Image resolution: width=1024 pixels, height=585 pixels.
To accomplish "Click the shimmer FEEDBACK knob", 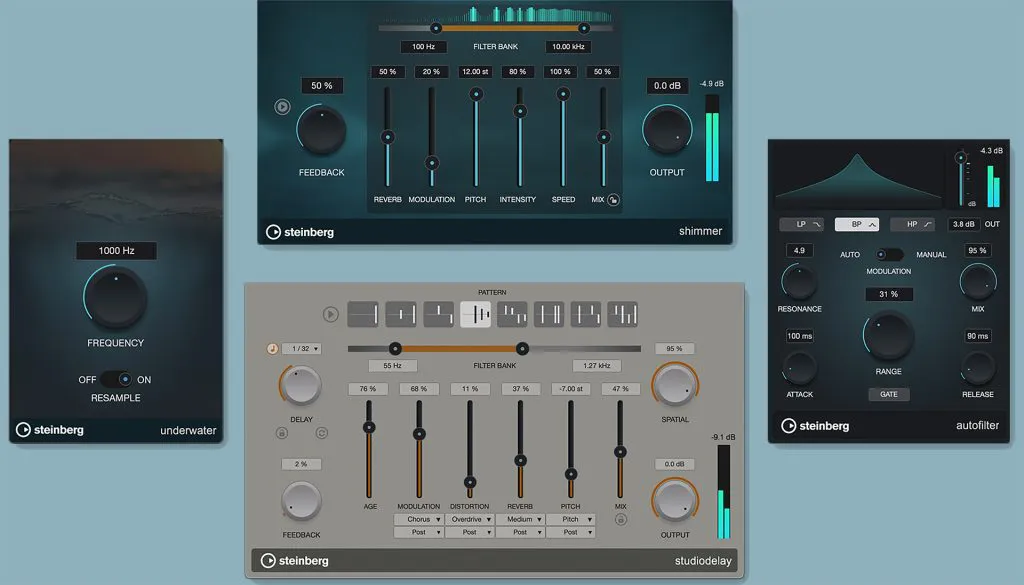I will [x=321, y=130].
